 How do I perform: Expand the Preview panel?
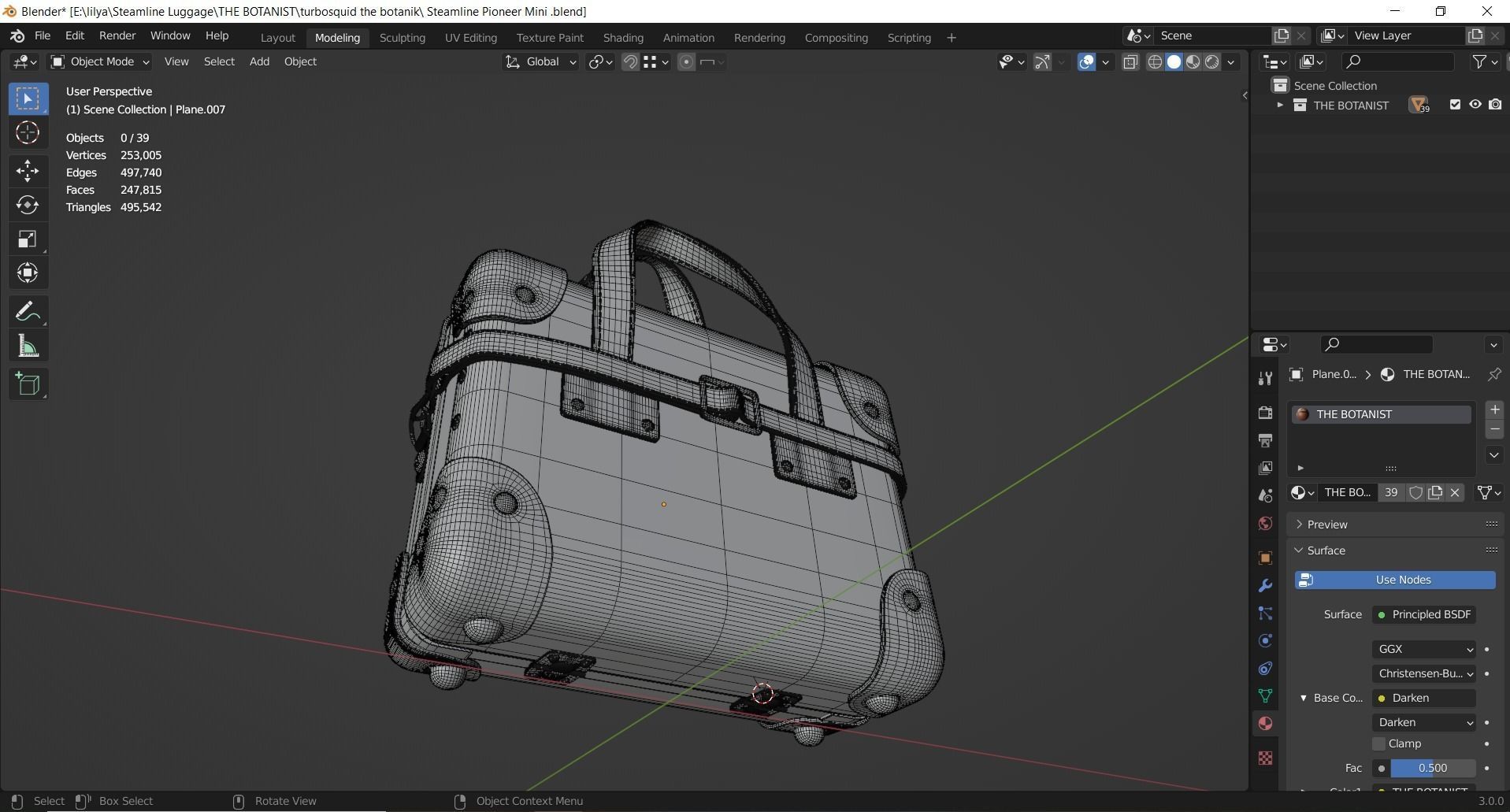click(1300, 525)
